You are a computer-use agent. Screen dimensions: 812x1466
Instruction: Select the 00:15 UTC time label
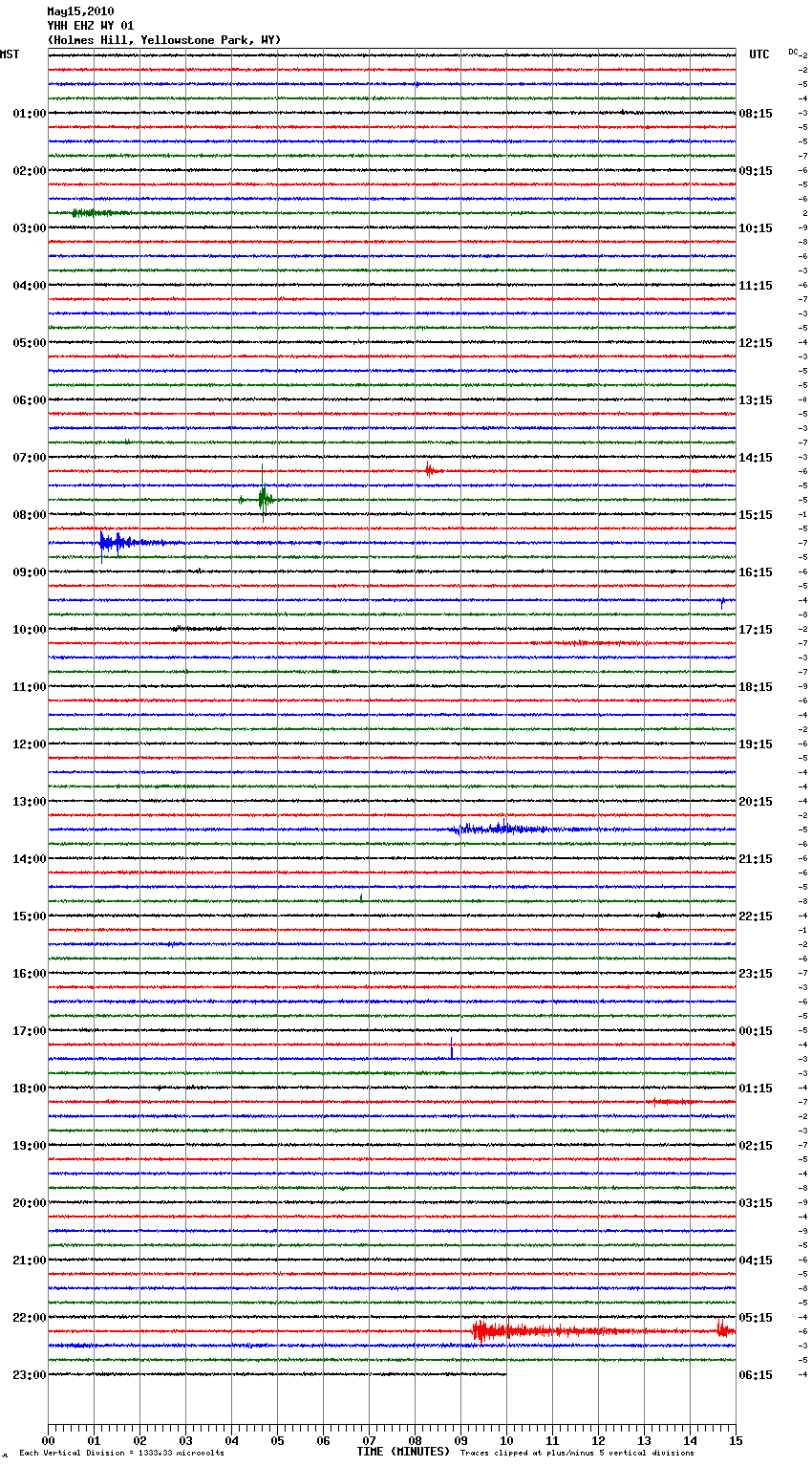click(756, 1031)
